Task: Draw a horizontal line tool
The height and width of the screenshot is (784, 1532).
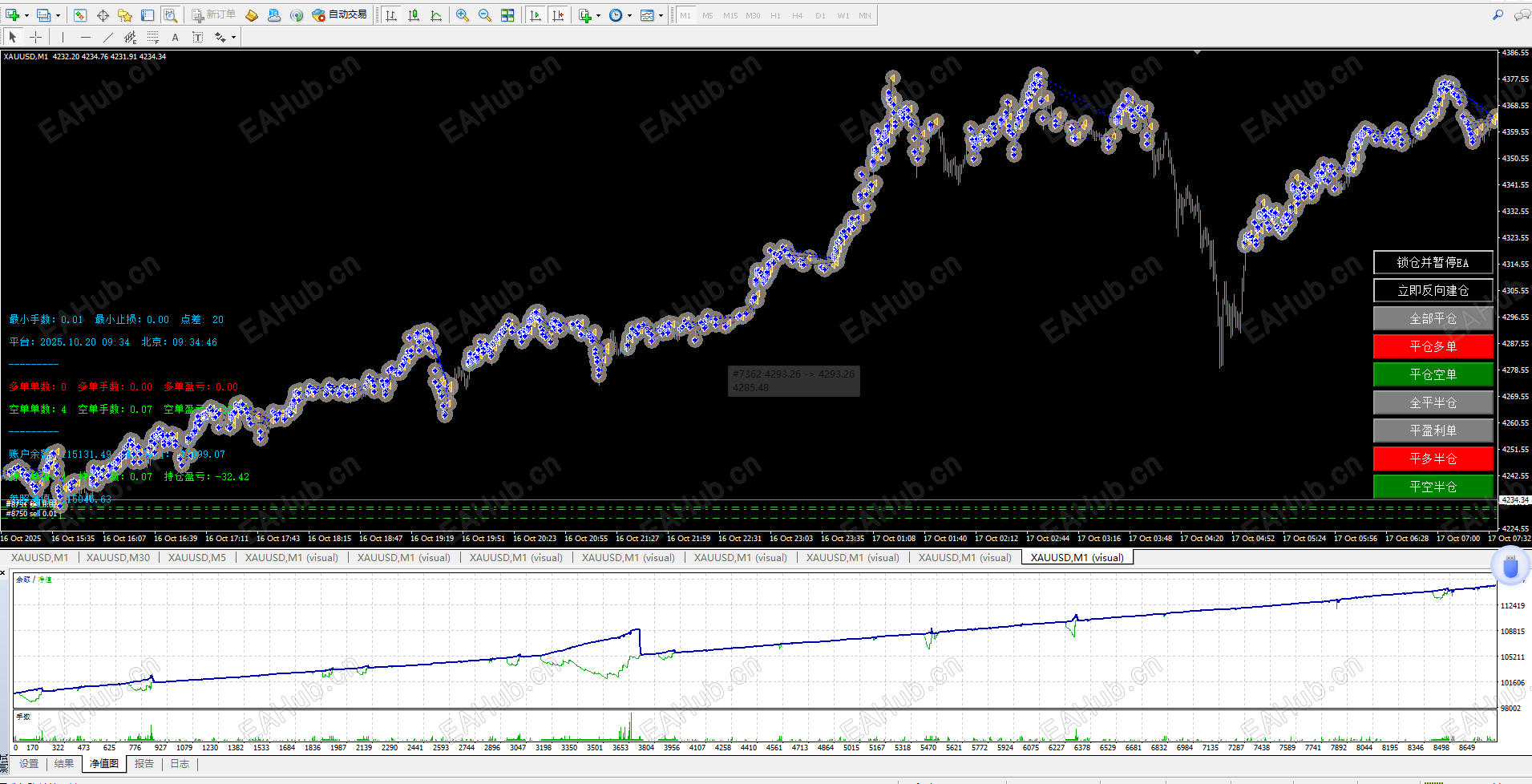Action: [86, 37]
